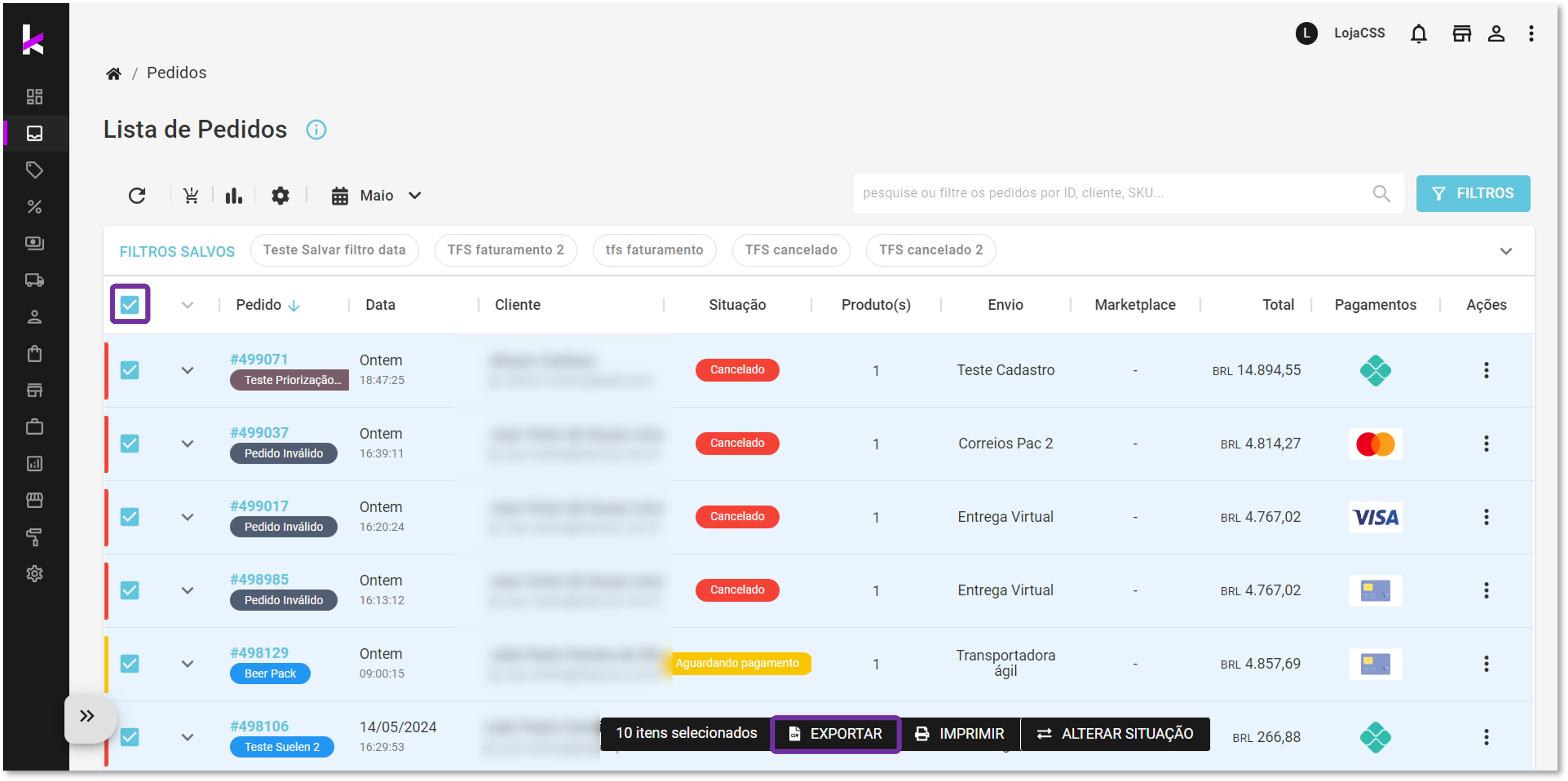
Task: Click the Cancelado badge of order #499037
Action: [x=736, y=443]
